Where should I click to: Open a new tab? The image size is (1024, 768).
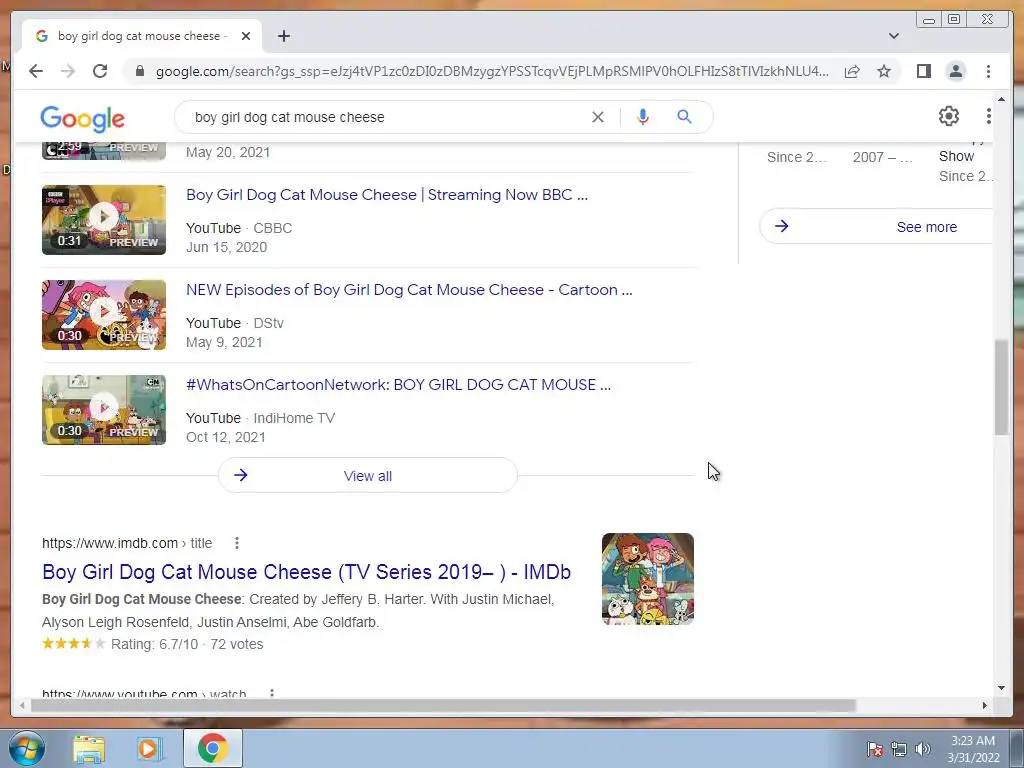[283, 36]
